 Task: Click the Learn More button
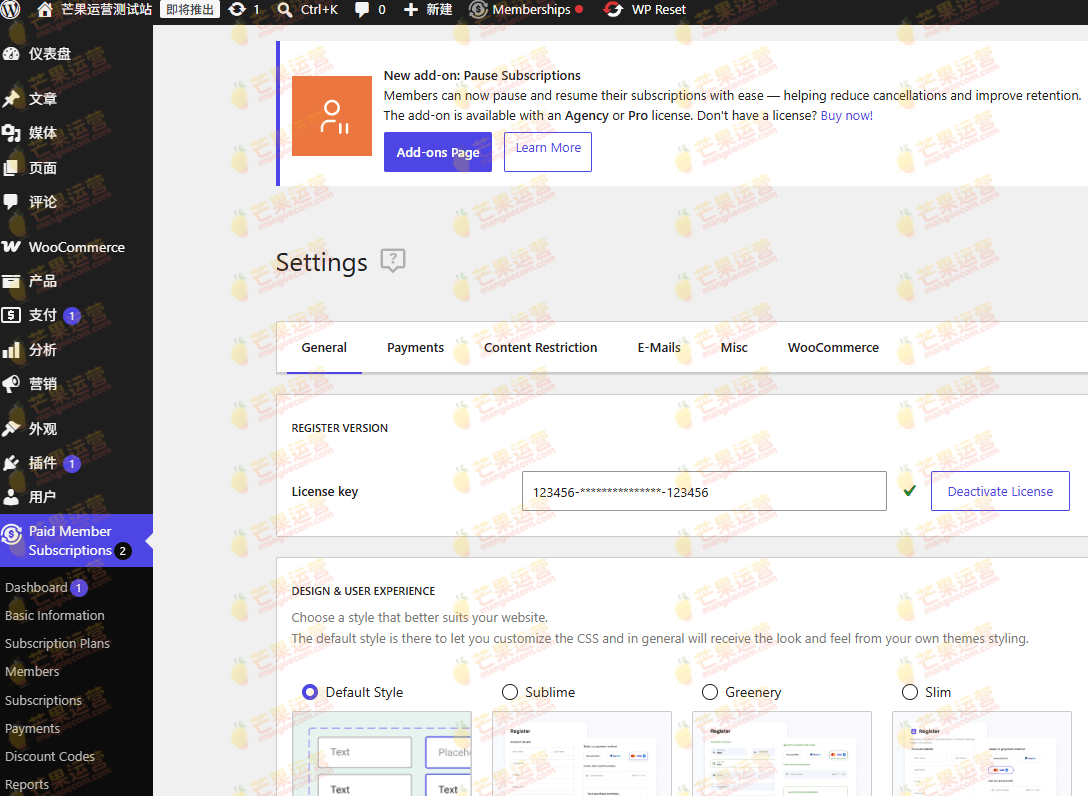pyautogui.click(x=548, y=152)
